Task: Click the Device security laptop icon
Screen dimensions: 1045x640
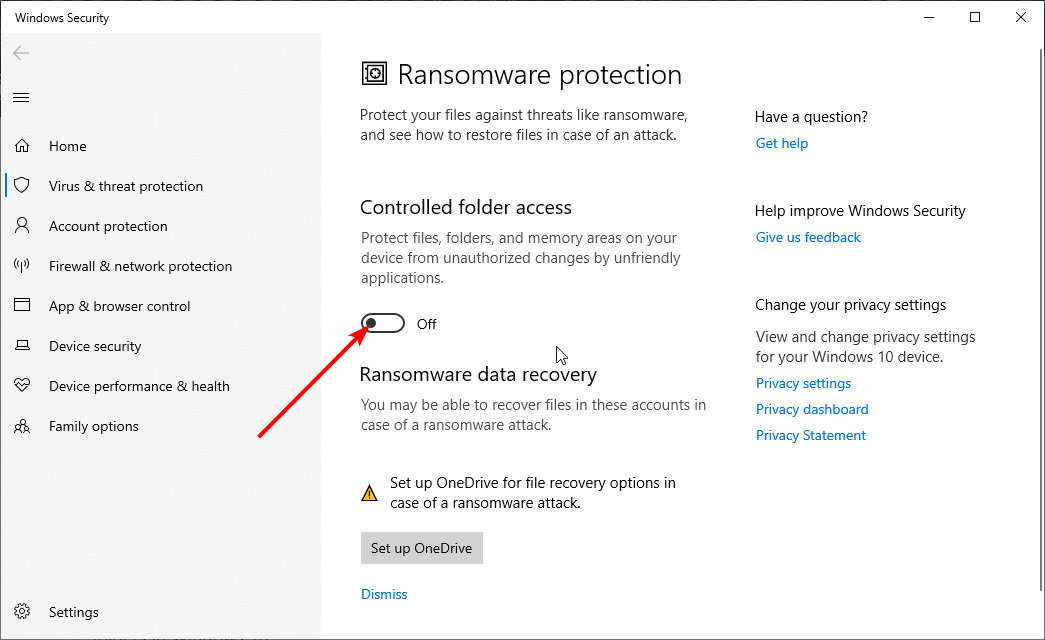Action: click(x=22, y=346)
